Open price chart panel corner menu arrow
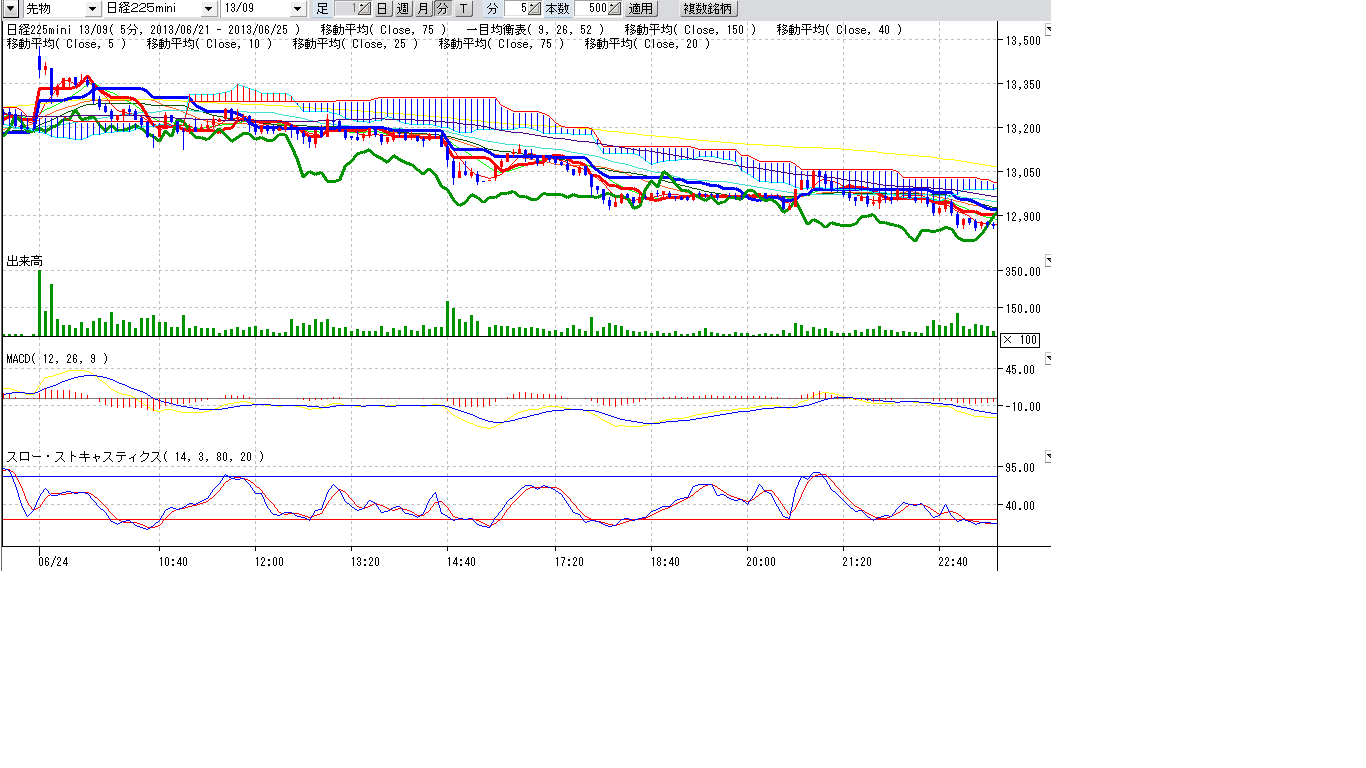The width and height of the screenshot is (1366, 768). click(x=1048, y=31)
